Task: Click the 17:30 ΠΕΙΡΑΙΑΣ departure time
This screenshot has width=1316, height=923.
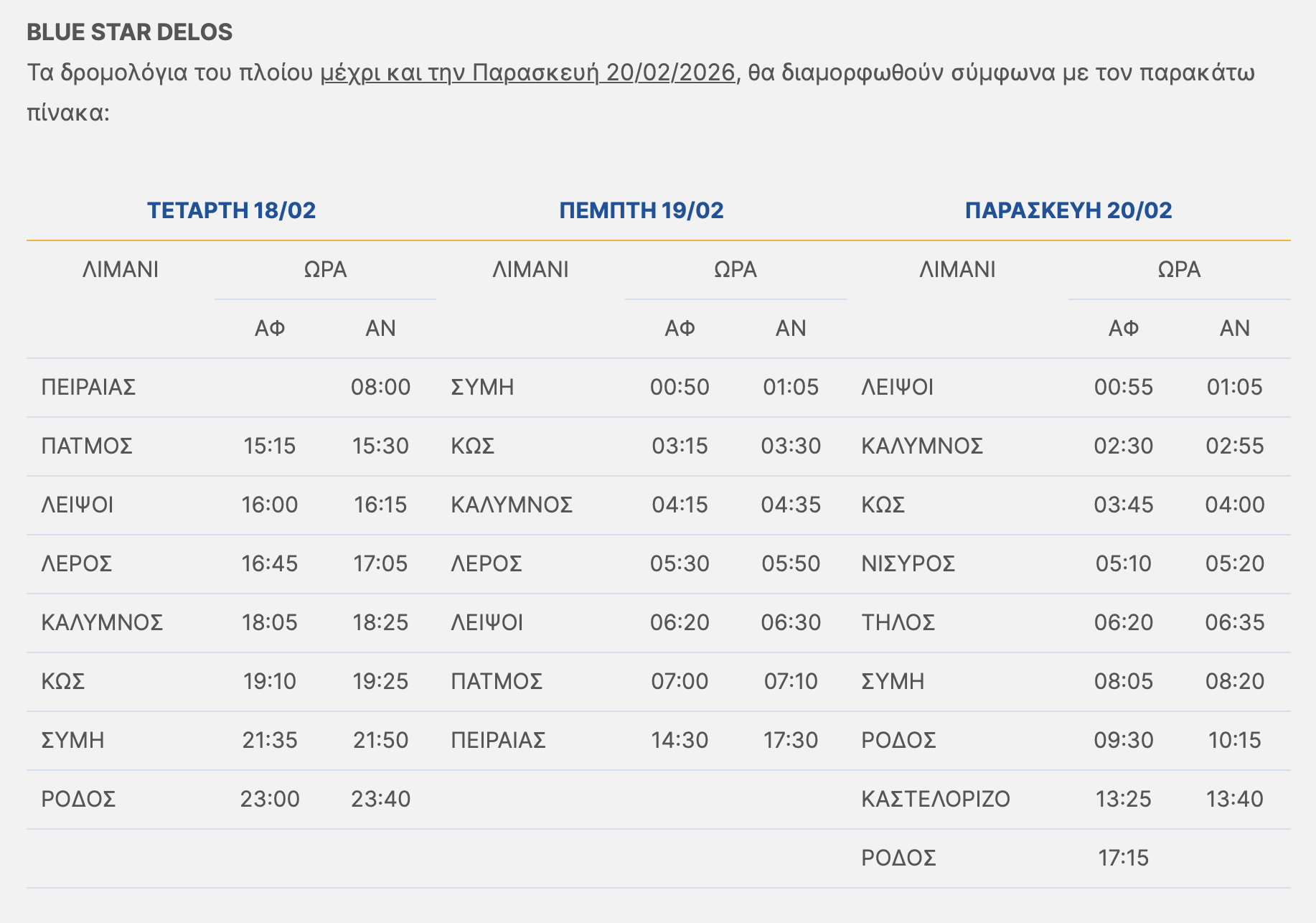Action: click(x=790, y=740)
